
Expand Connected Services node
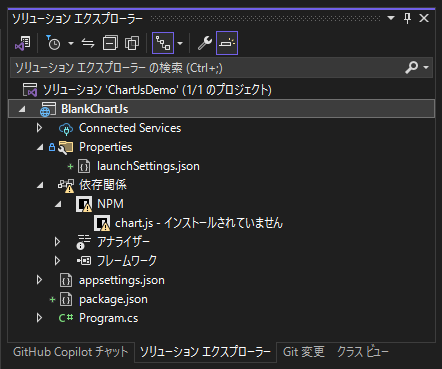39,128
